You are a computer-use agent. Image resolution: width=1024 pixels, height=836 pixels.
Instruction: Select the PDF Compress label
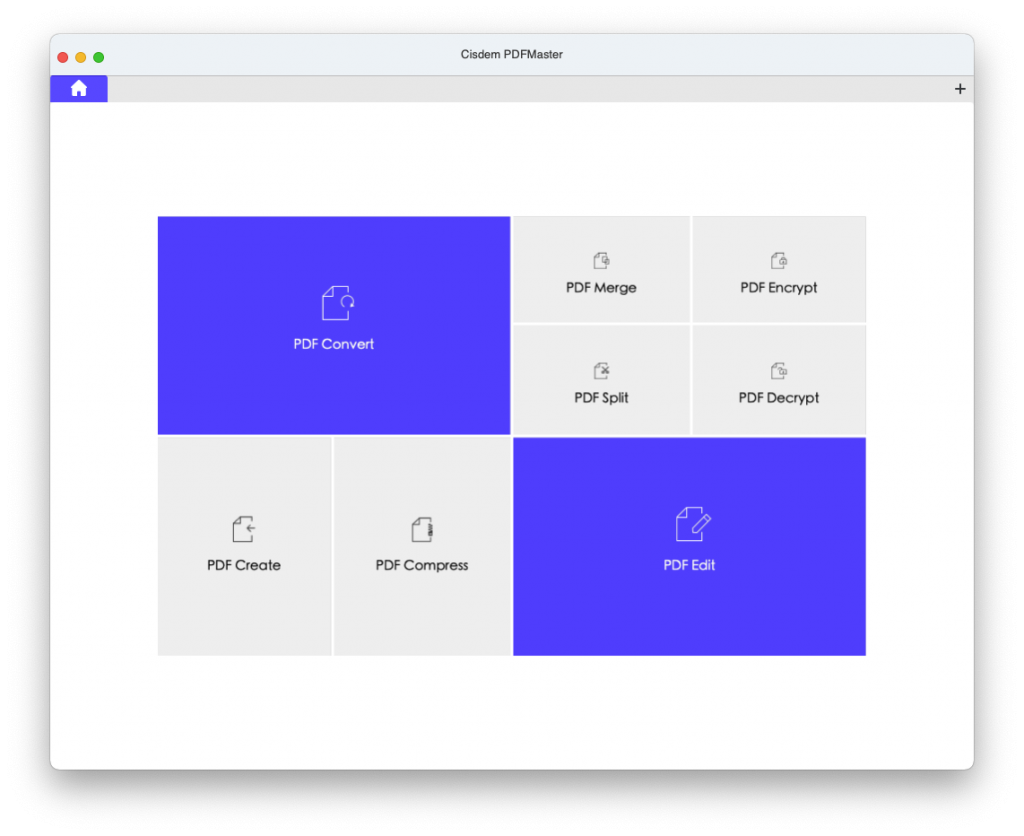click(422, 566)
